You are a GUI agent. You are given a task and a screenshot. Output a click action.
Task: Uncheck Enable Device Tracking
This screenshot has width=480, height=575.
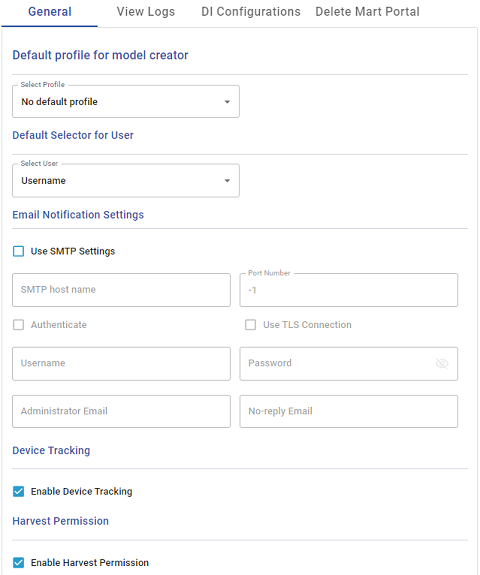[x=18, y=491]
